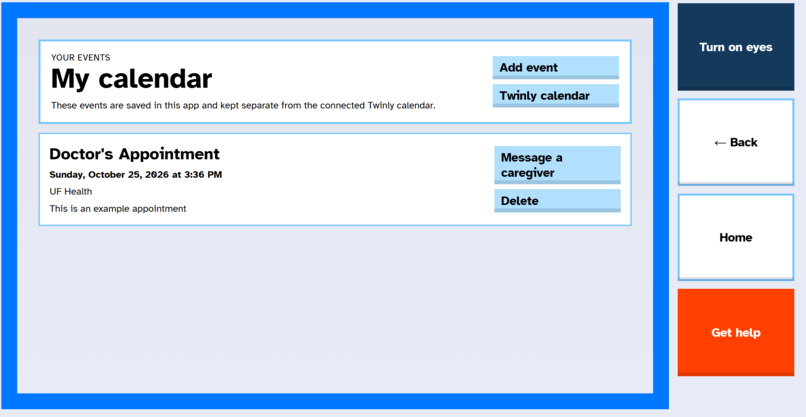The width and height of the screenshot is (806, 417).
Task: Turn on eyes control
Action: [x=736, y=47]
